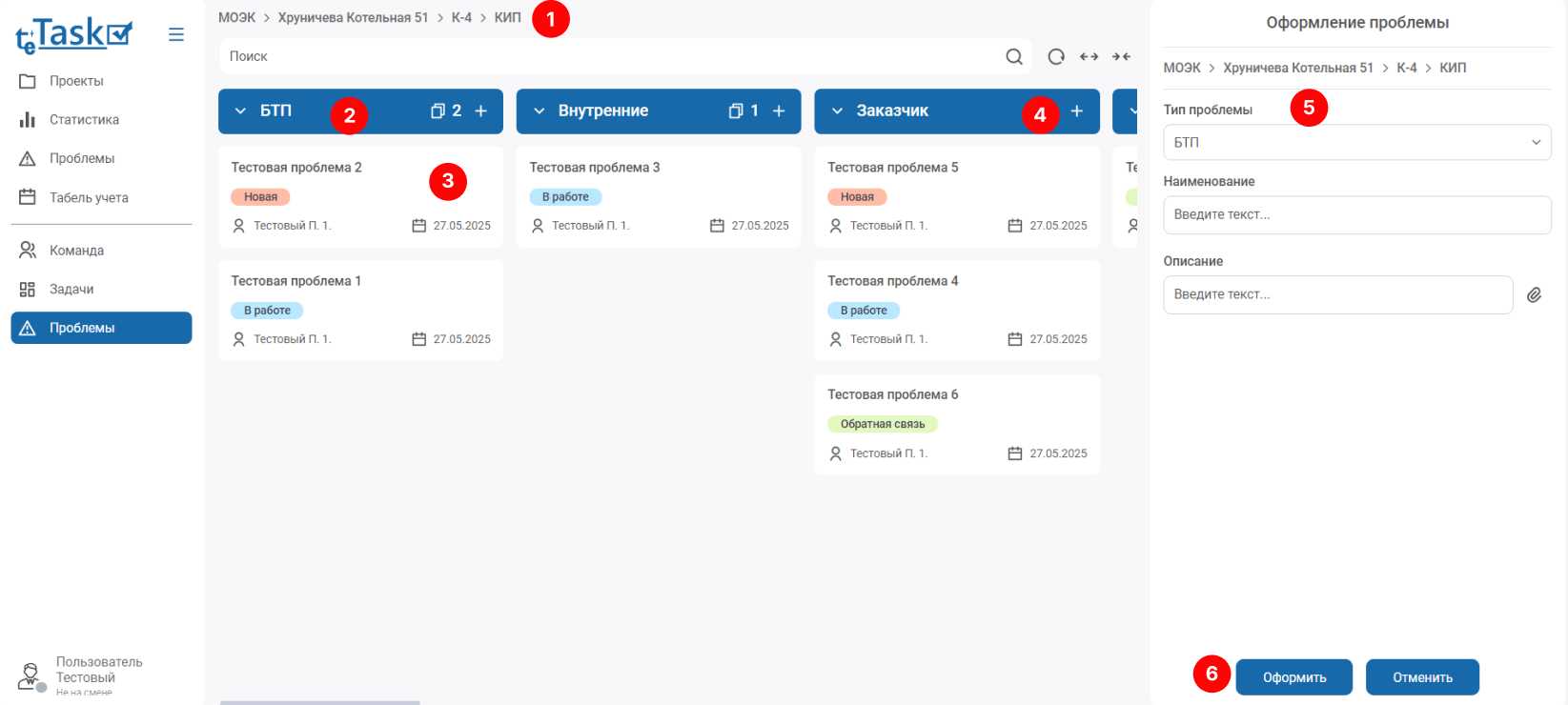The image size is (1568, 705).
Task: Click plus icon in Внутренние column
Action: coord(779,111)
